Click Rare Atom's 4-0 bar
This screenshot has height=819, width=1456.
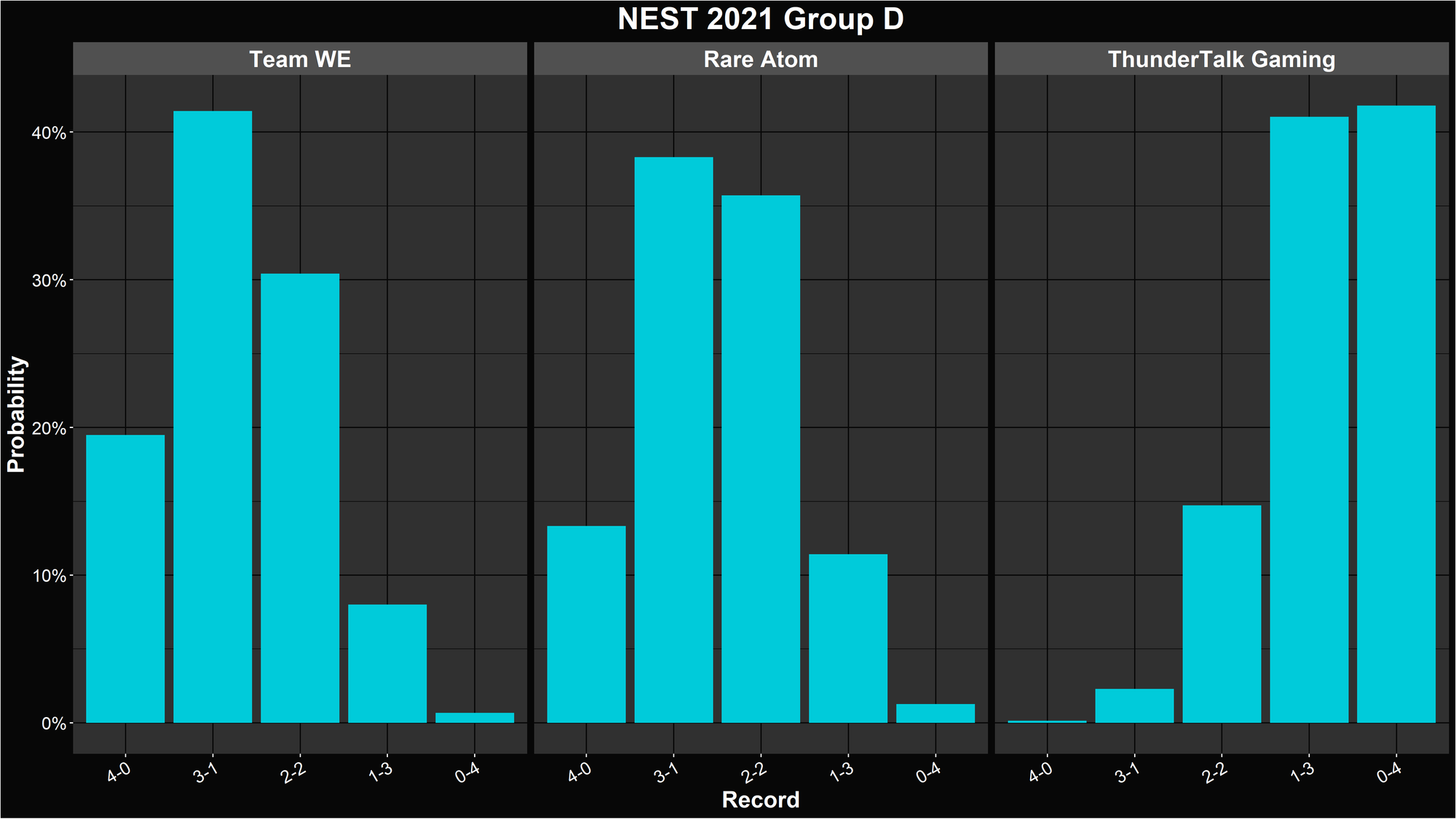586,625
